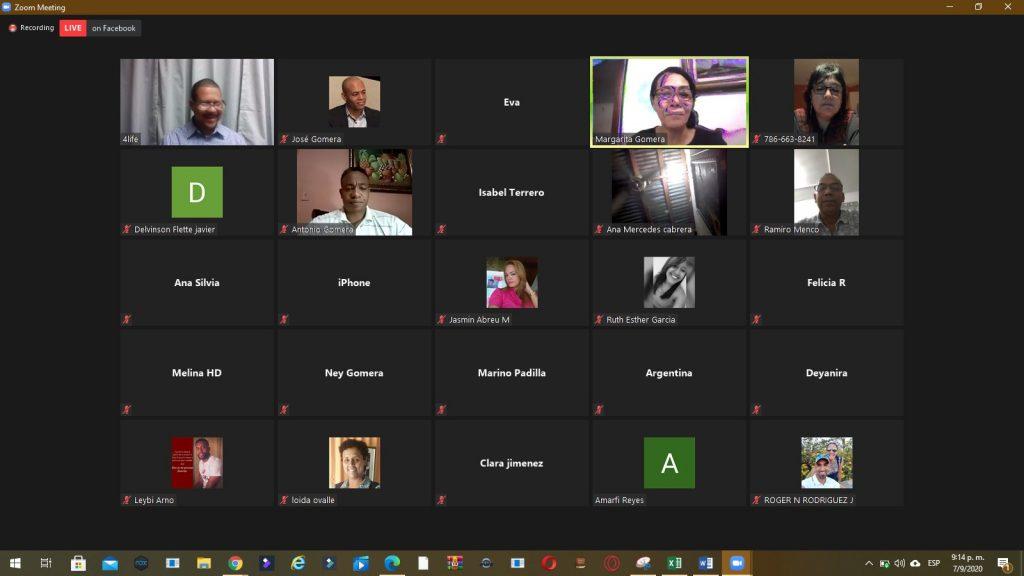1024x576 pixels.
Task: Click the muted microphone icon beside Leybi Arno
Action: (126, 500)
